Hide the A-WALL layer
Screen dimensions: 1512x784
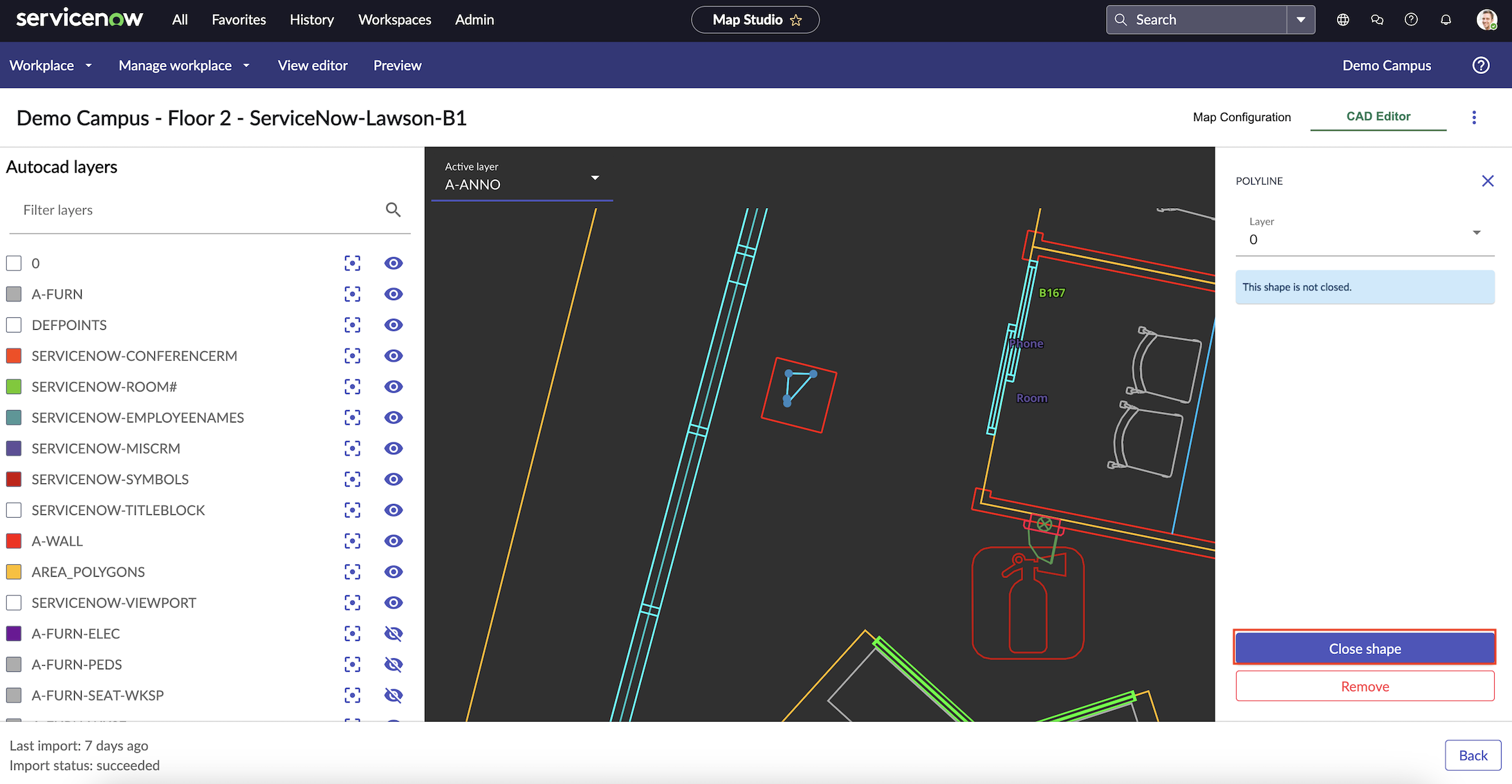tap(394, 541)
